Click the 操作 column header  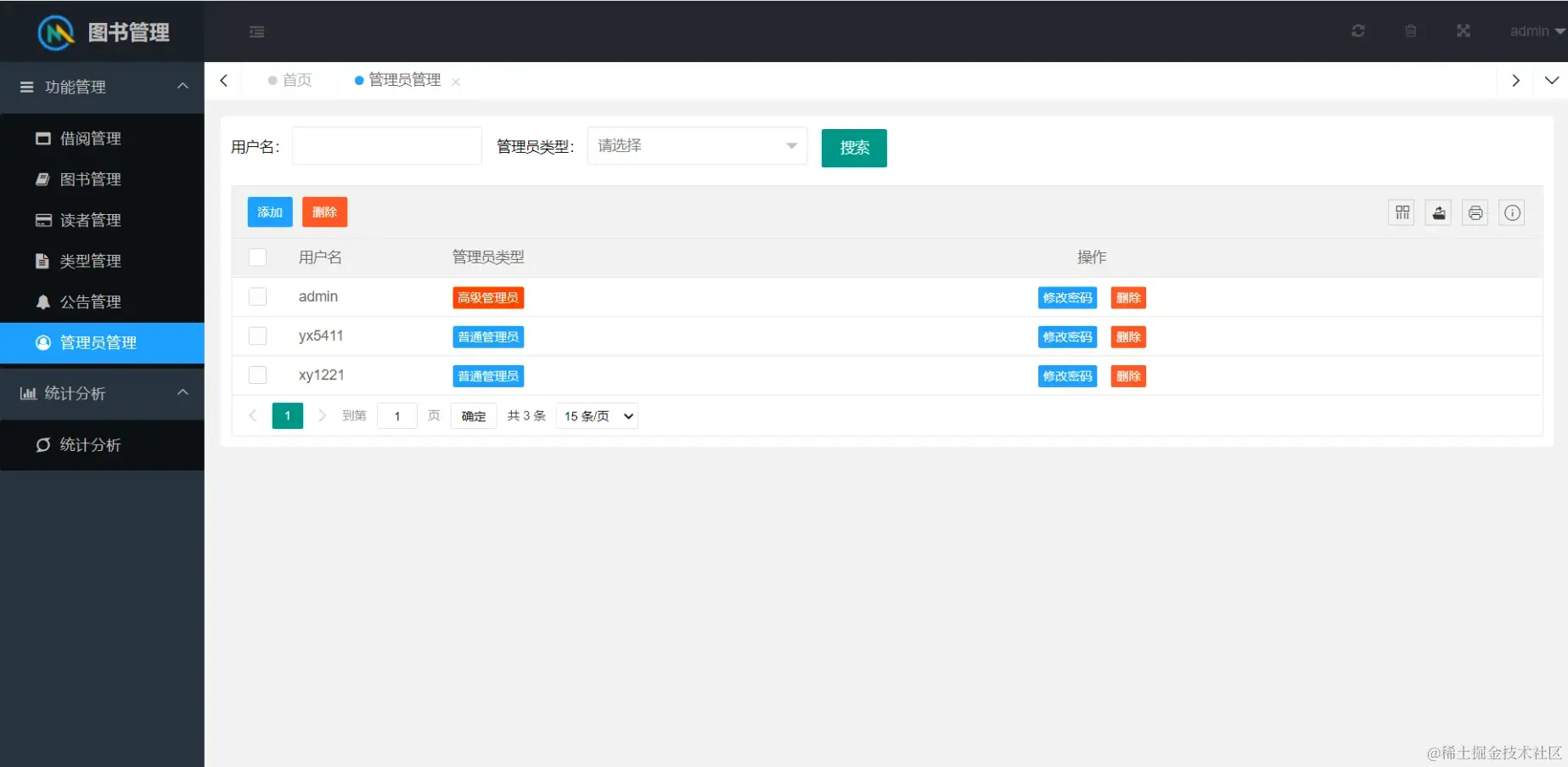(x=1092, y=257)
